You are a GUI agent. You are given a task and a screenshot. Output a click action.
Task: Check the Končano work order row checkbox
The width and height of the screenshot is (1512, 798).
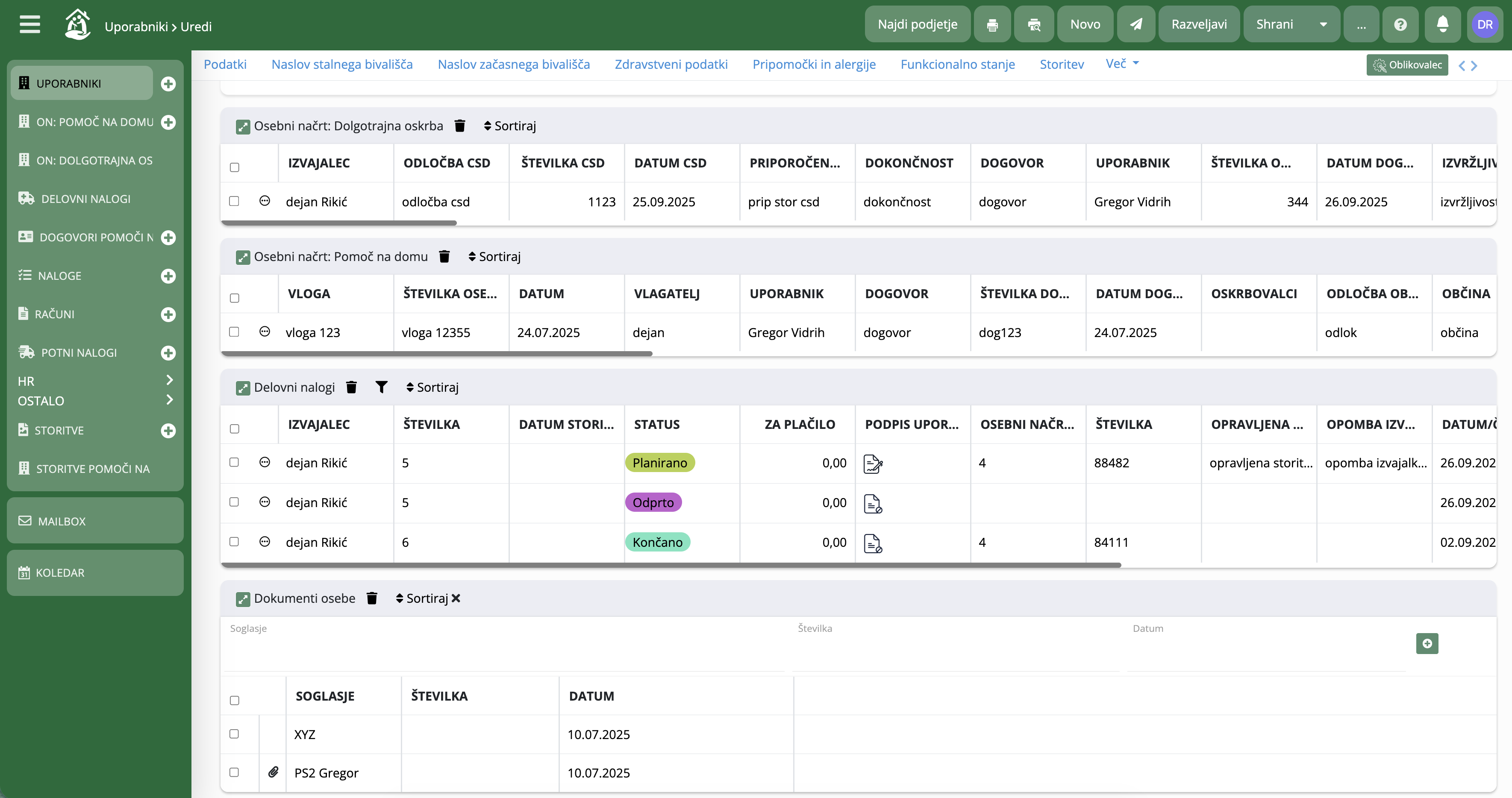[234, 542]
